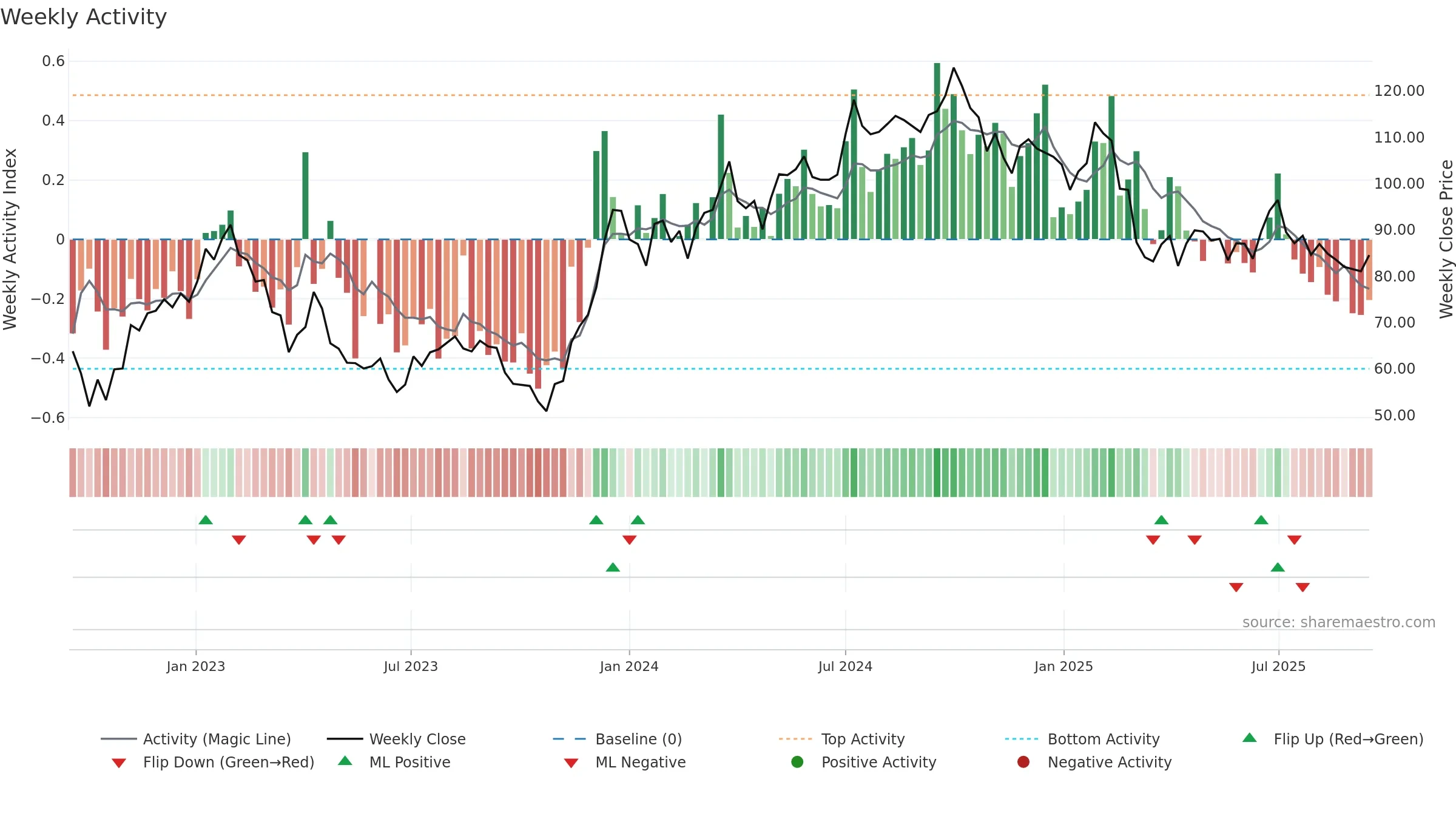Screen dimensions: 1456x819
Task: Click the 120.00 price axis label
Action: [1399, 91]
